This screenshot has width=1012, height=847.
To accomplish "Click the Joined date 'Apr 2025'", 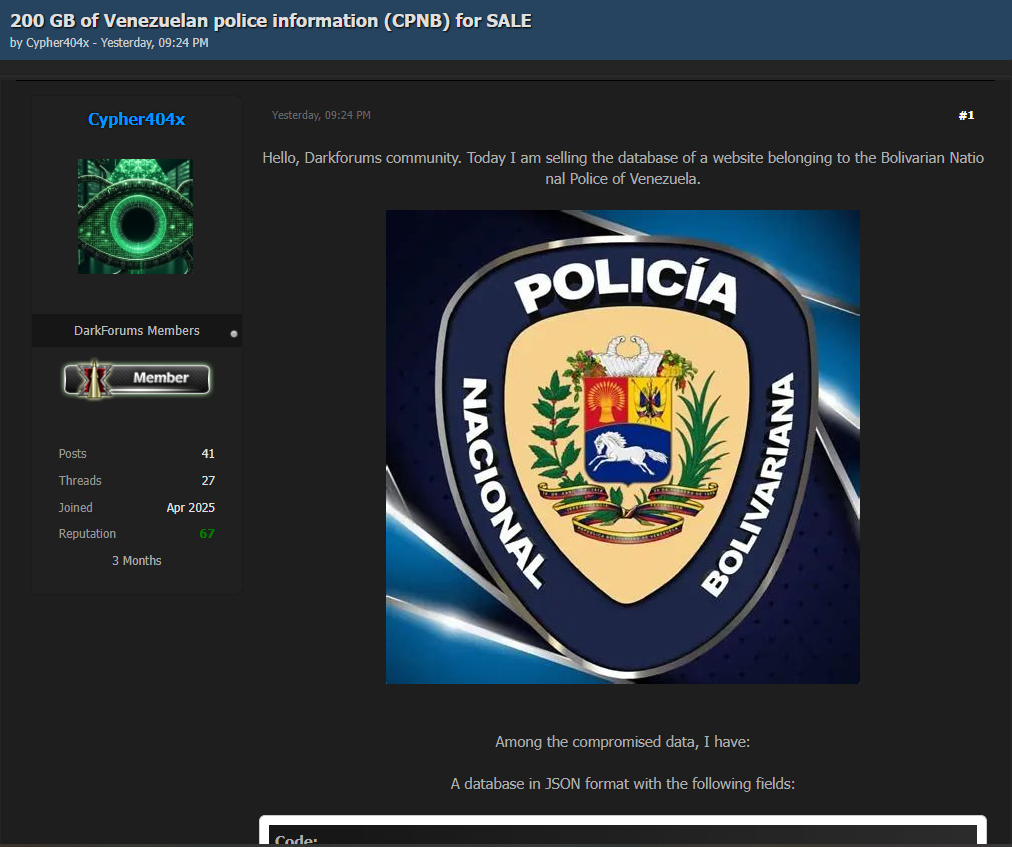I will pos(190,507).
